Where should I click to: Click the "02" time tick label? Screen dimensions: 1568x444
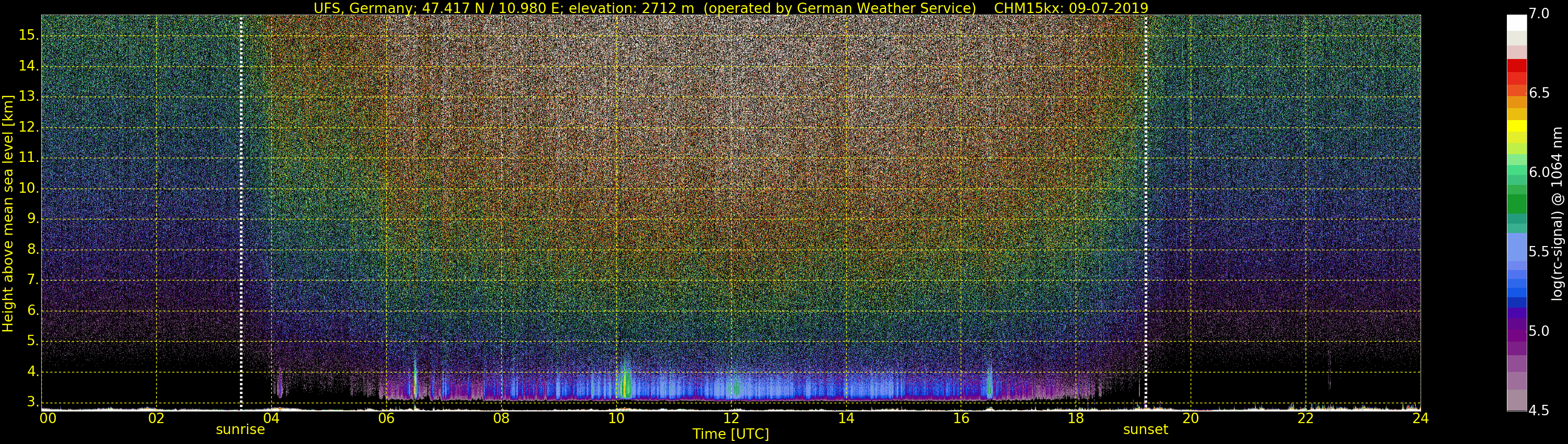coord(156,418)
